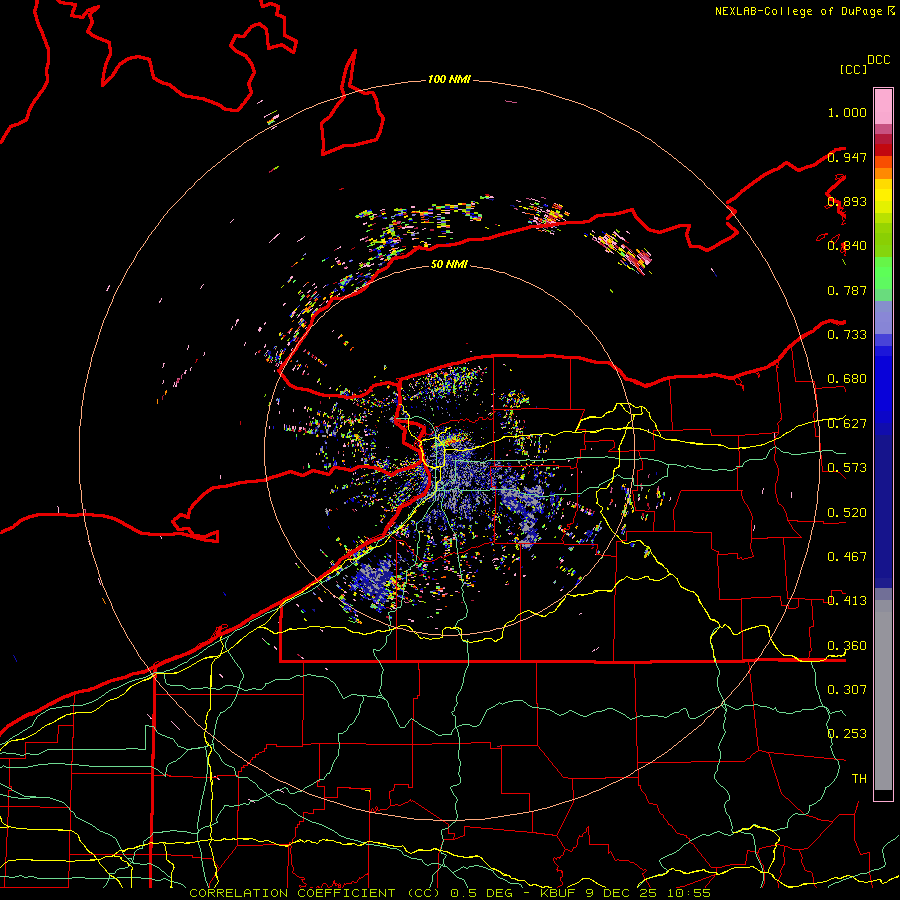This screenshot has height=900, width=900.
Task: Click the 0.787 scale value
Action: [847, 290]
